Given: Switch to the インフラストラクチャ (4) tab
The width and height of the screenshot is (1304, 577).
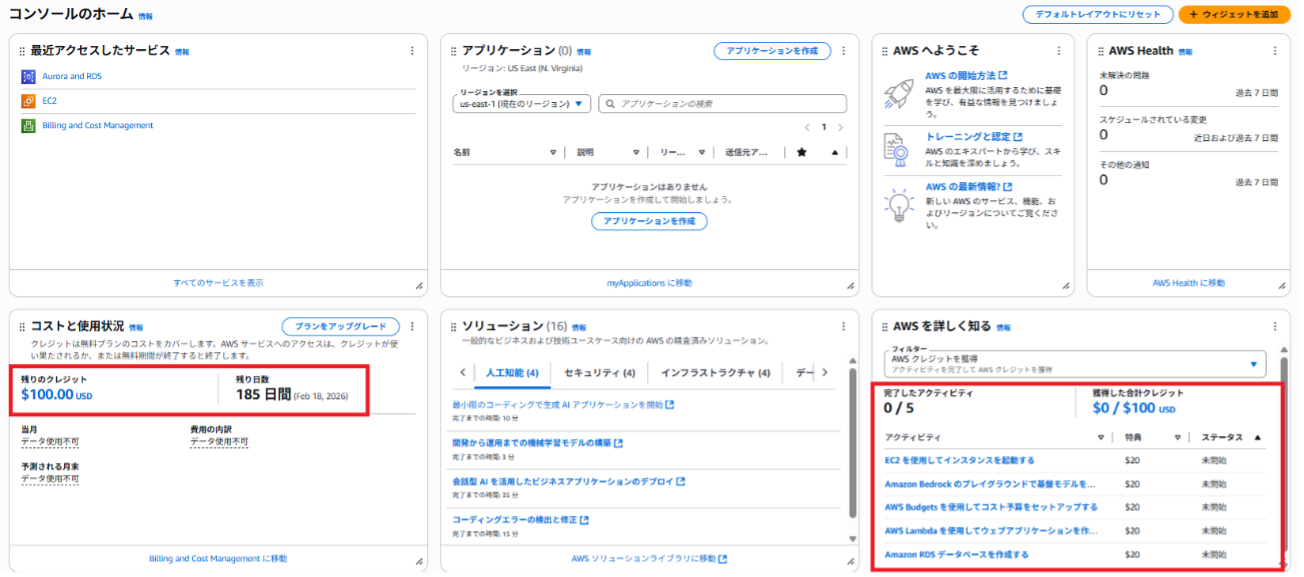Looking at the screenshot, I should tap(715, 372).
